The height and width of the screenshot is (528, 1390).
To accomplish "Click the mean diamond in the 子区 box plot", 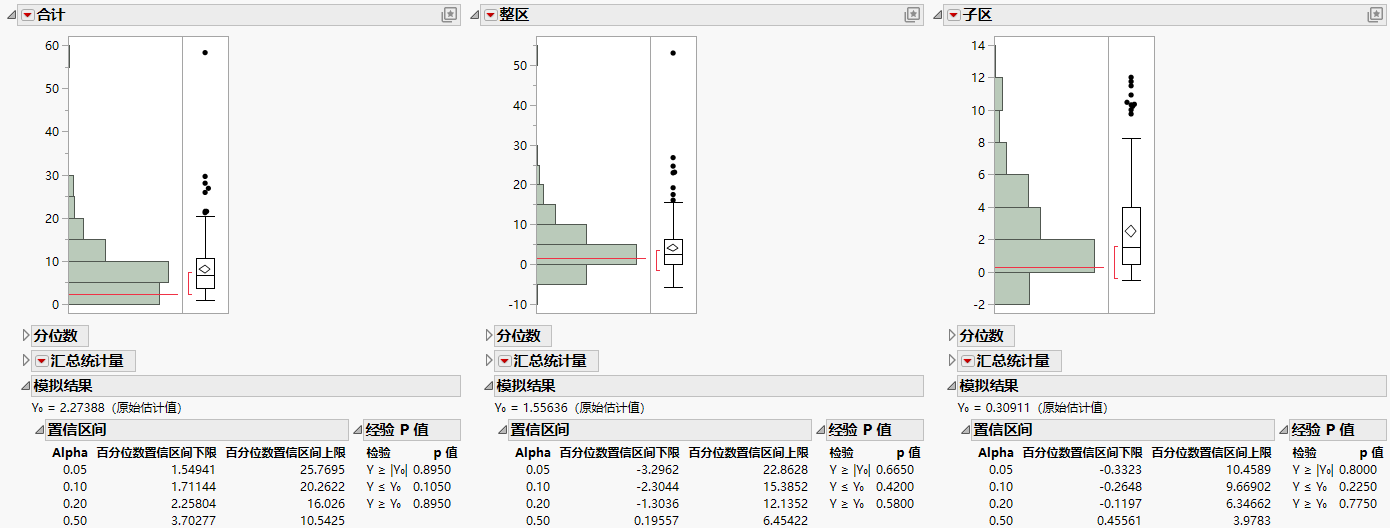I will 1131,231.
